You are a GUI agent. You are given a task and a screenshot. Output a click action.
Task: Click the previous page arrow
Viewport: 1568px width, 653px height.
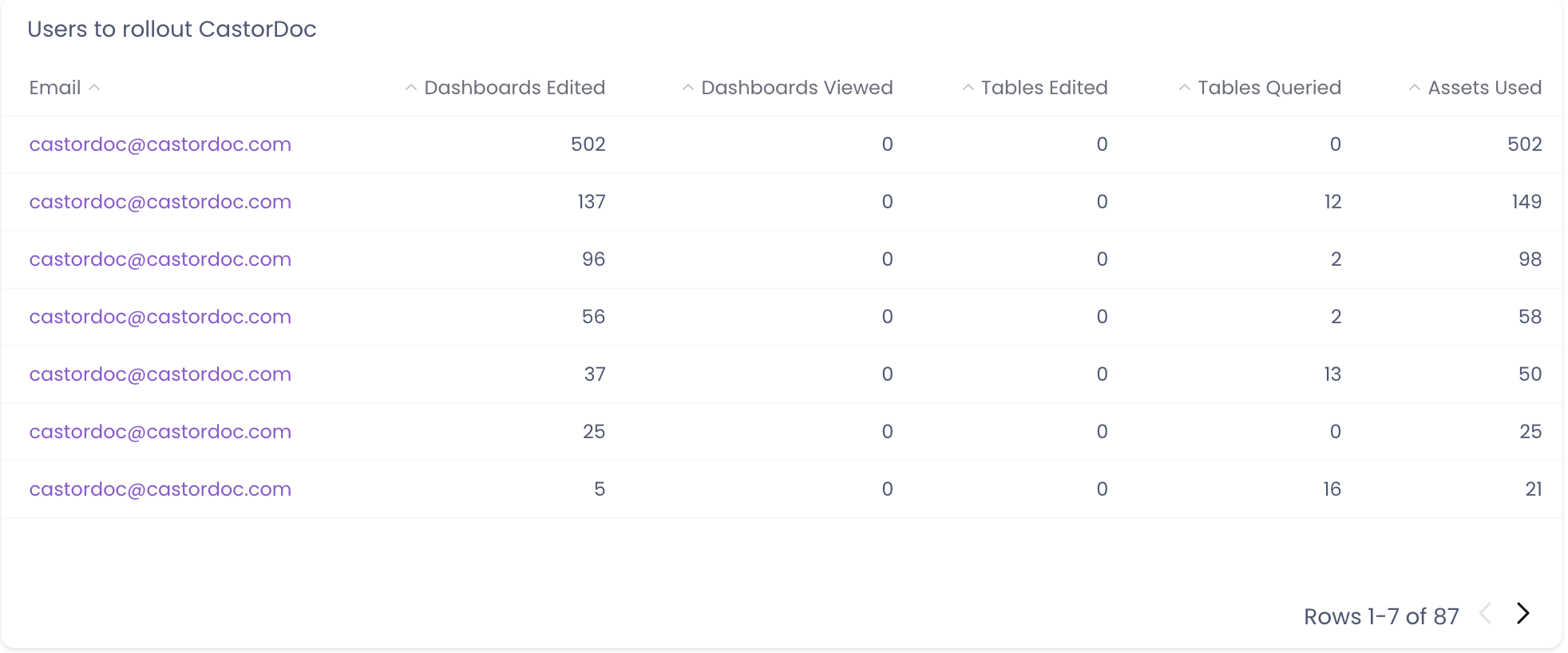pyautogui.click(x=1485, y=613)
